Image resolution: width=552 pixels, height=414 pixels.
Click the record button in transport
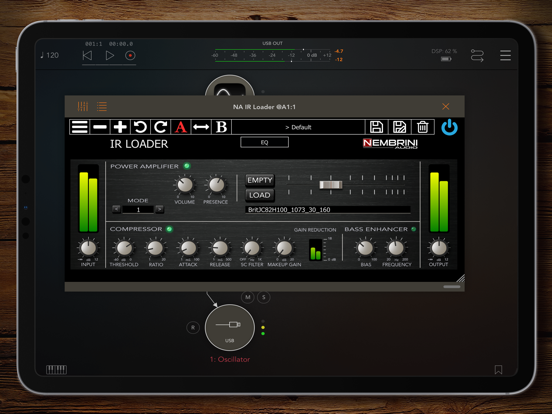pyautogui.click(x=130, y=55)
